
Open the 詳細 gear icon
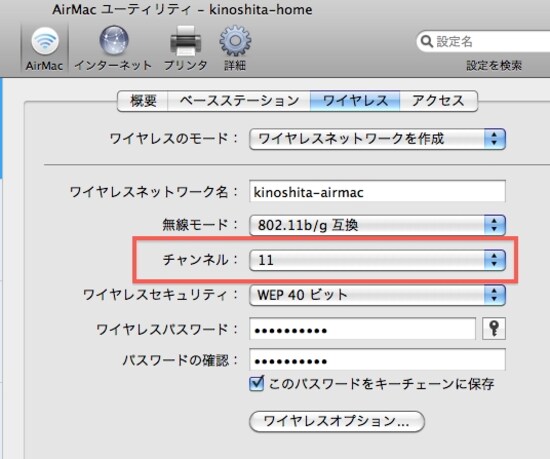coord(235,49)
